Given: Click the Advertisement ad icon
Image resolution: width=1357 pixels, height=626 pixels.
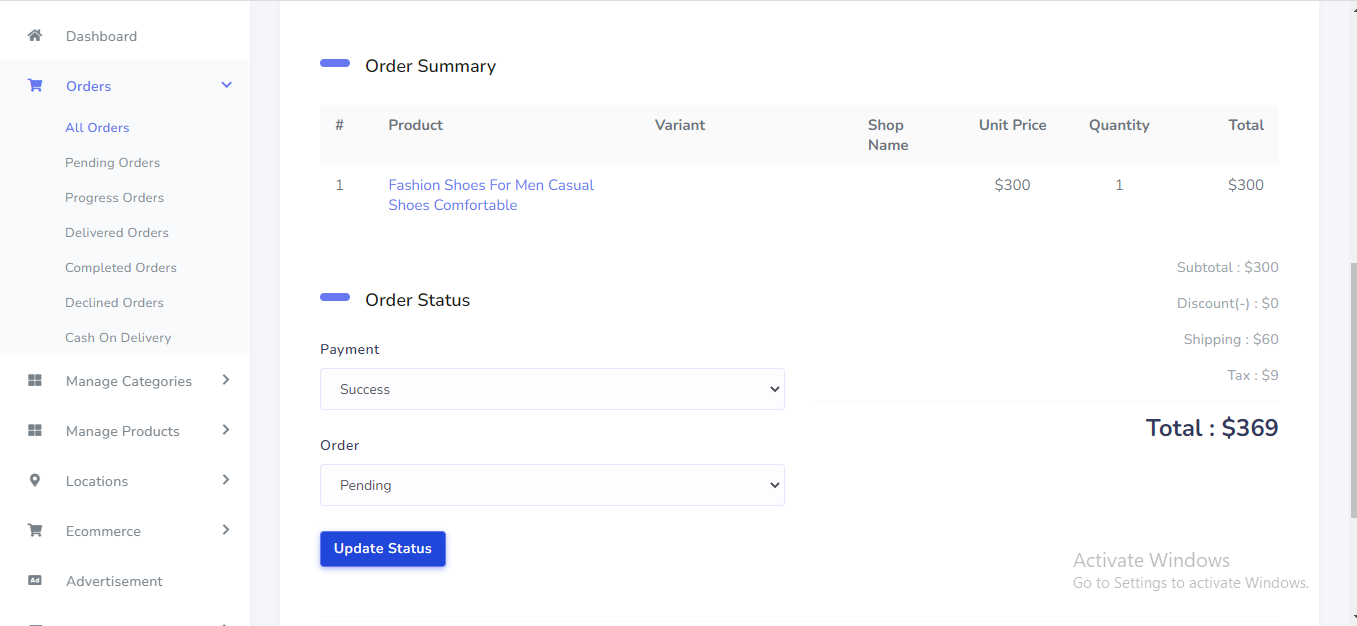Looking at the screenshot, I should pyautogui.click(x=35, y=581).
